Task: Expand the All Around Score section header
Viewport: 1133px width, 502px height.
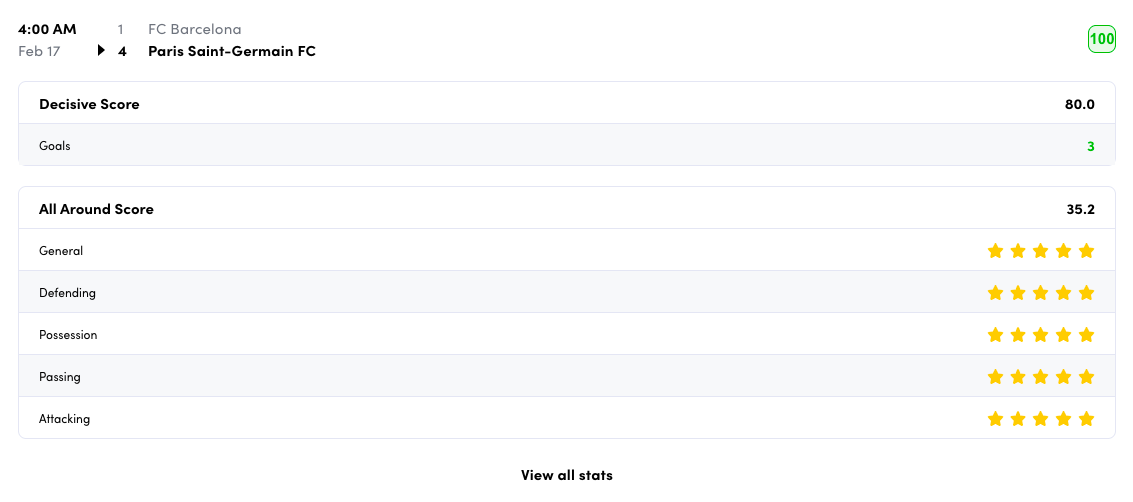Action: pos(96,209)
